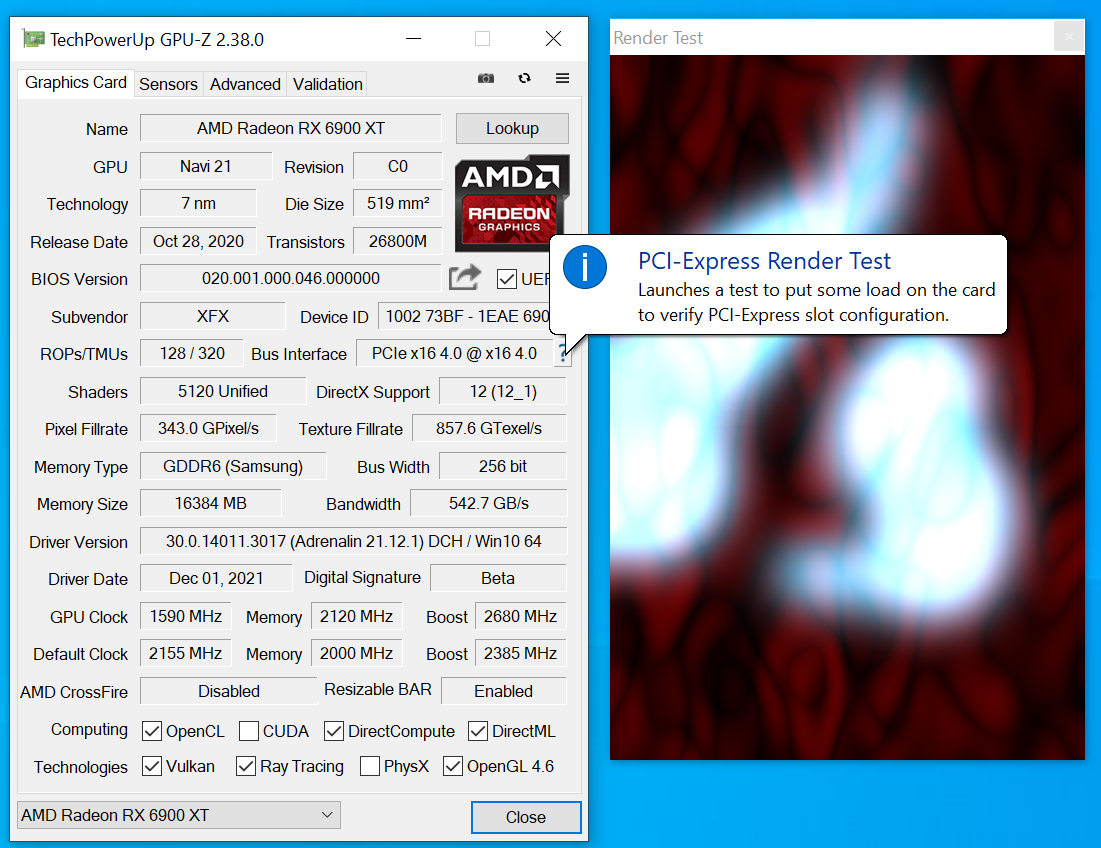Toggle the Vulkan checkbox
The width and height of the screenshot is (1101, 848).
click(152, 767)
